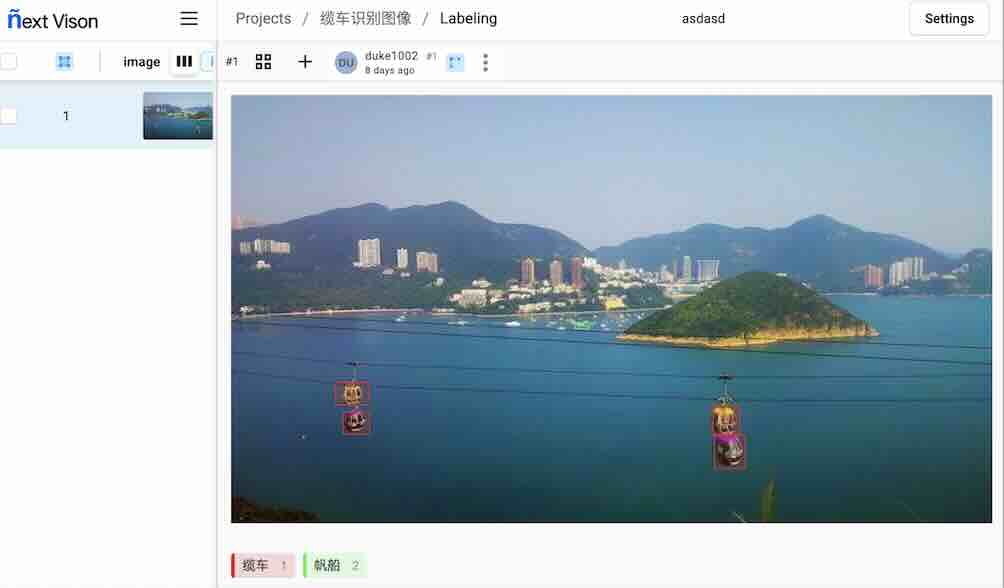This screenshot has height=588, width=1004.
Task: Open the harbor image thumbnail in row 1
Action: 178,116
